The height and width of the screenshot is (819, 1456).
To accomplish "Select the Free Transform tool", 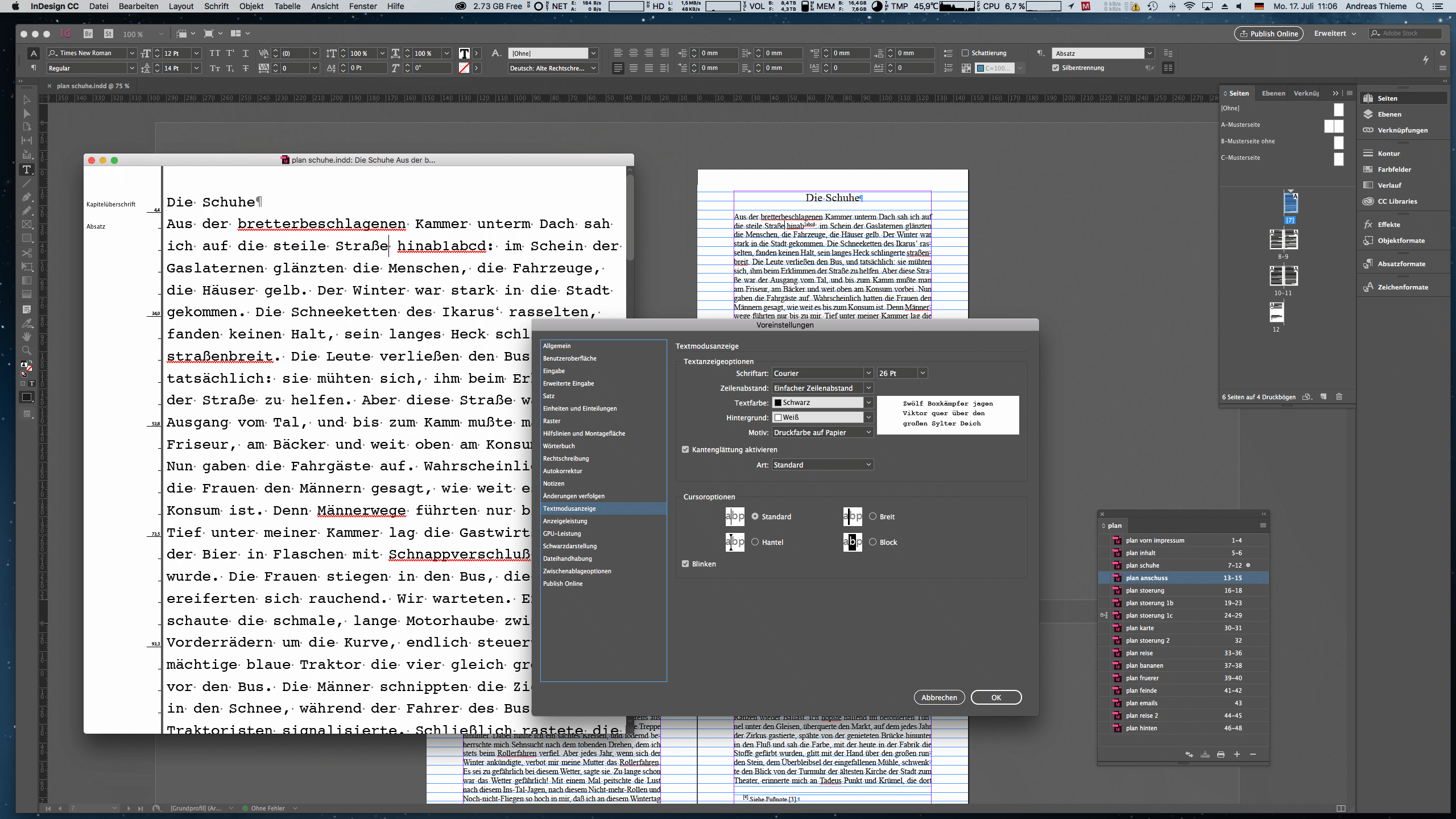I will [27, 267].
